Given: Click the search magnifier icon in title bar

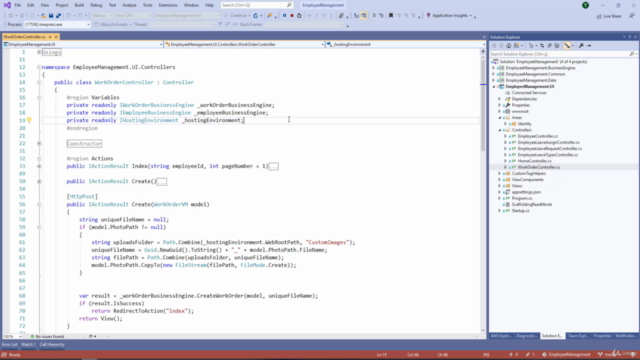Looking at the screenshot, I should [x=289, y=5].
